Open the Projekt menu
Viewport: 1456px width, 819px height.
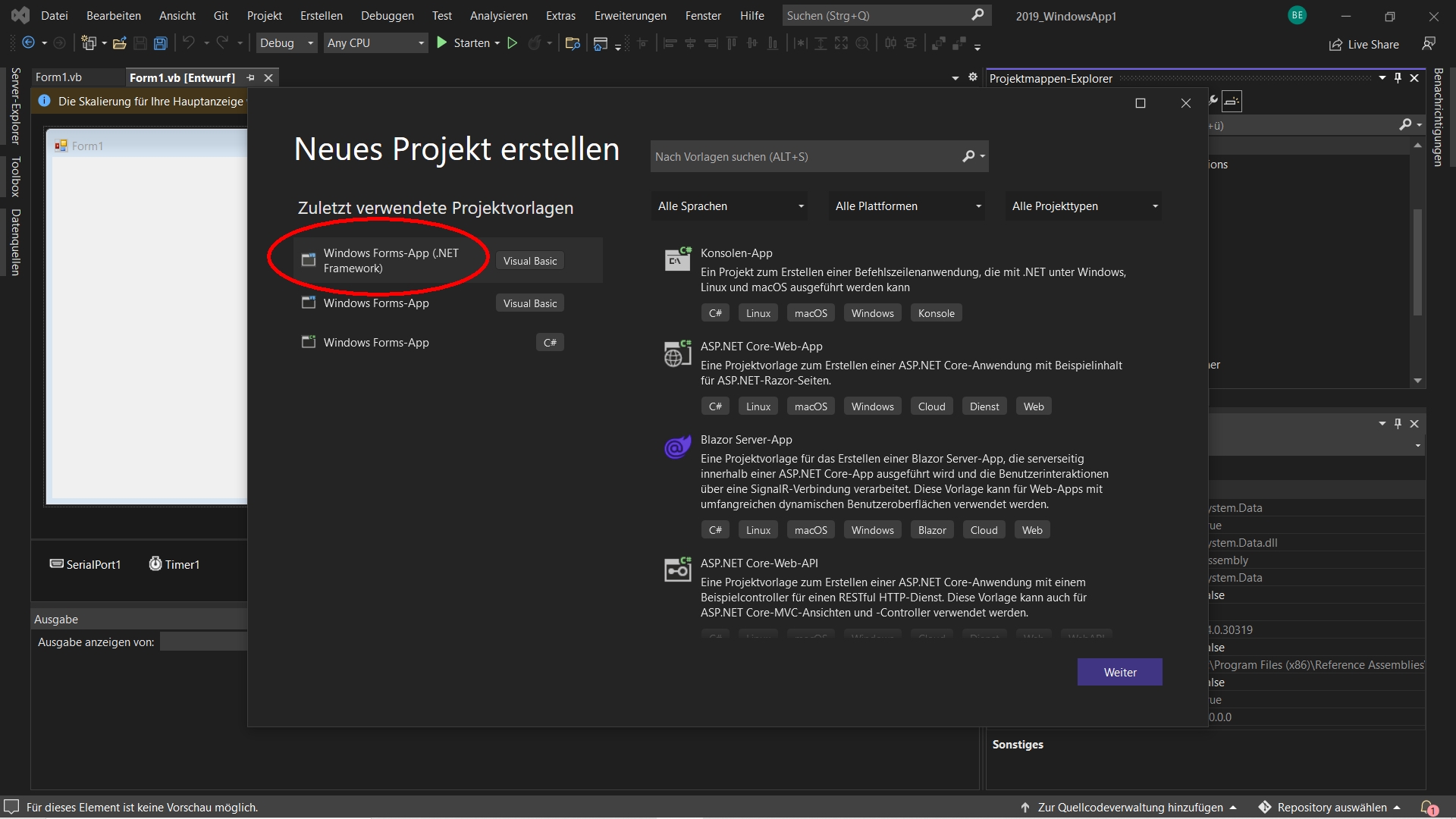tap(265, 15)
